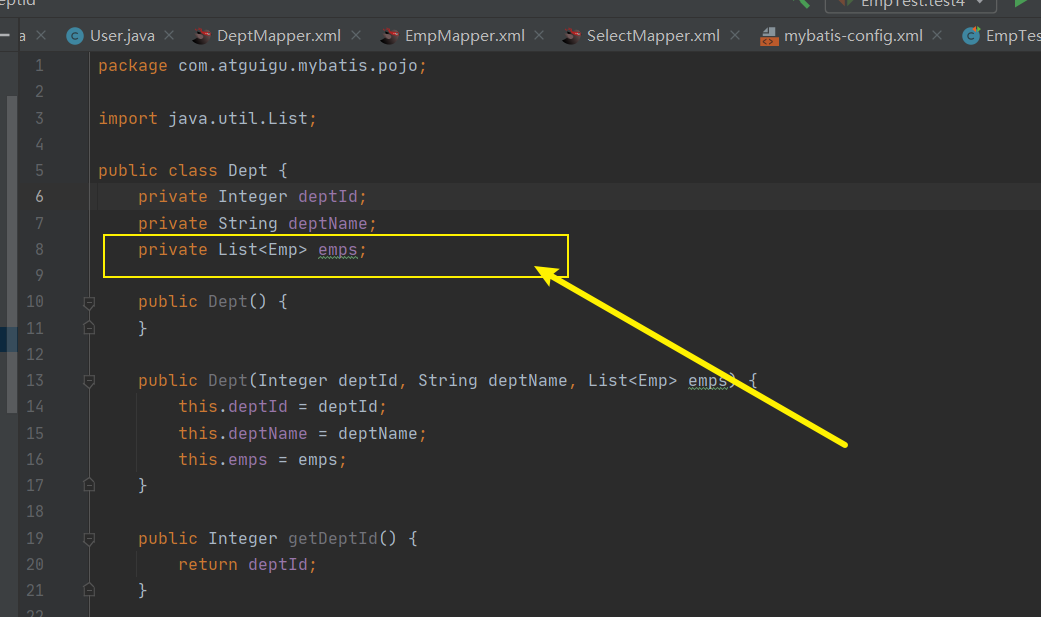Close the DeptMapper.xml tab
The width and height of the screenshot is (1041, 617).
pyautogui.click(x=357, y=35)
